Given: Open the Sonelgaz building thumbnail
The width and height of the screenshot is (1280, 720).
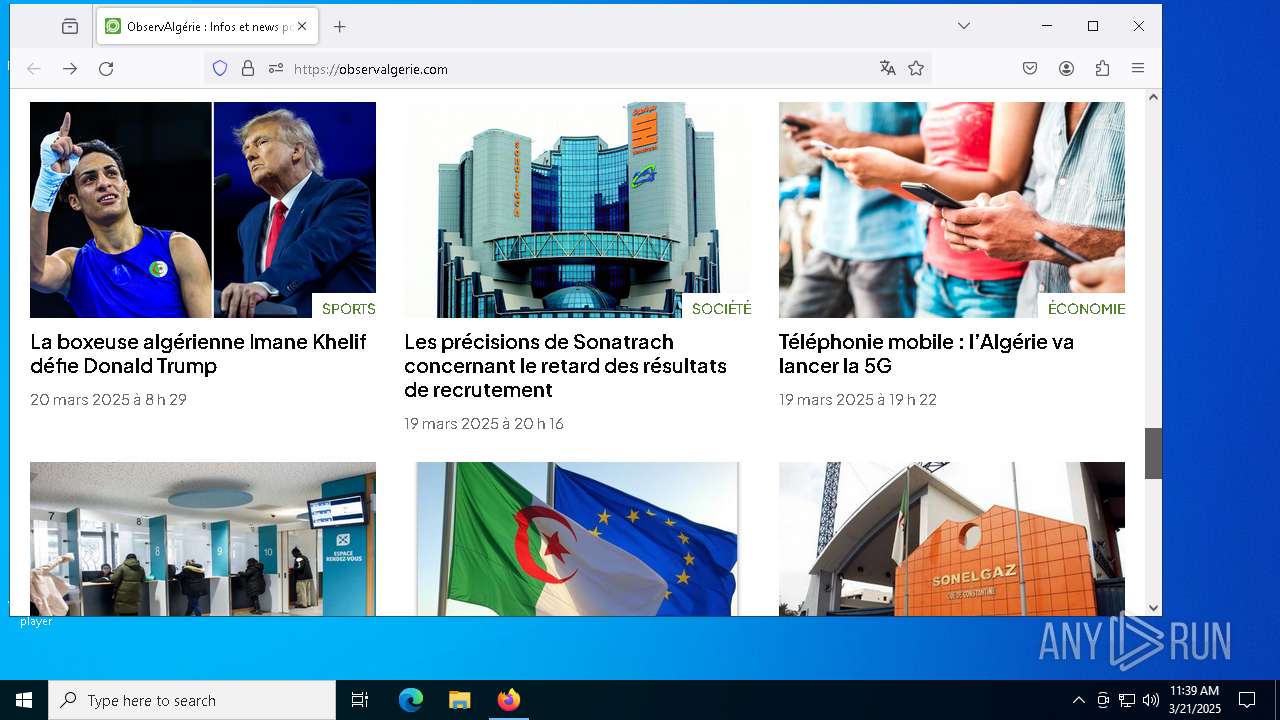Looking at the screenshot, I should tap(952, 539).
